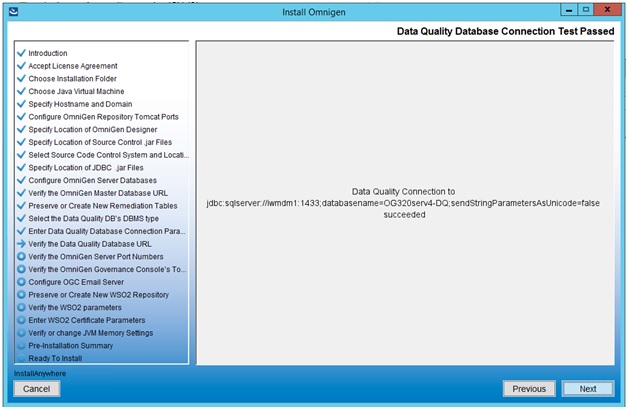
Task: Click checkmark beside Enter Data Quality Database Connection
Action: [22, 231]
